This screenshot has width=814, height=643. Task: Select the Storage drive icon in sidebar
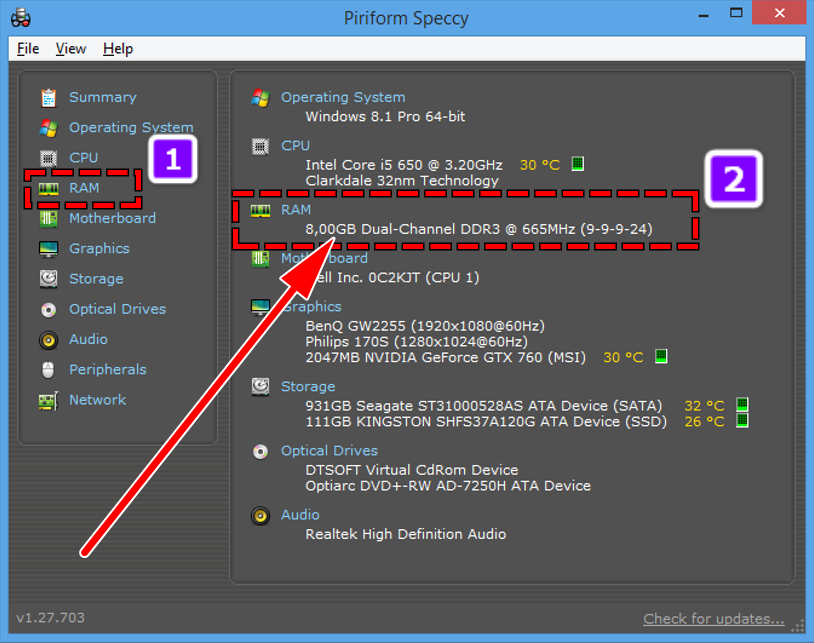tap(48, 279)
